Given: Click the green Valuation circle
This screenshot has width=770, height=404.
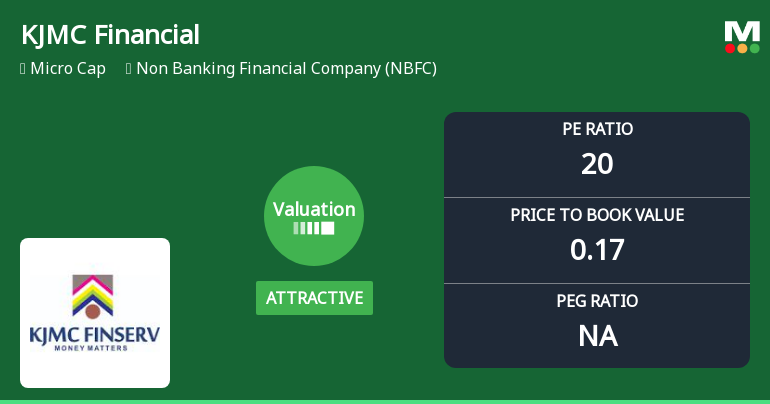Looking at the screenshot, I should click(313, 215).
